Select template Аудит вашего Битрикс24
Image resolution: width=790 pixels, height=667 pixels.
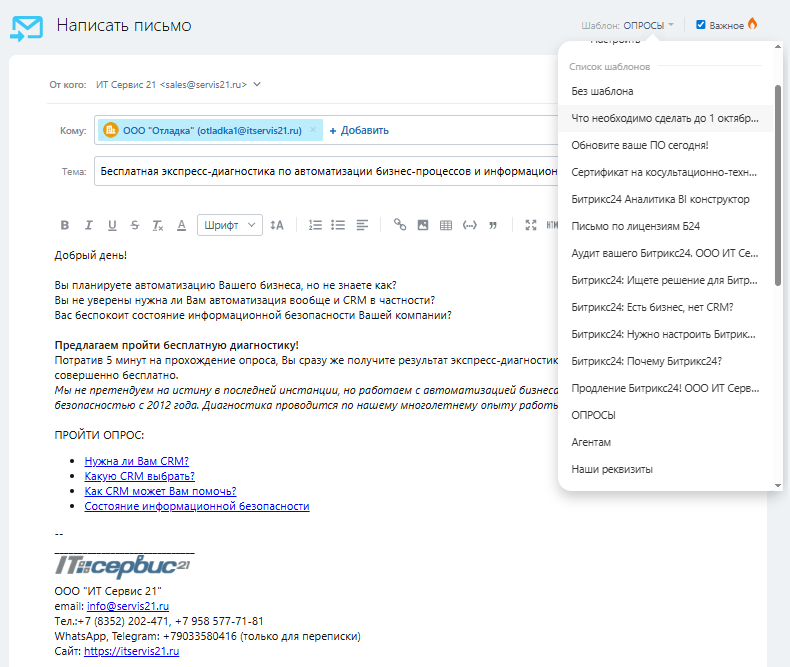click(665, 253)
